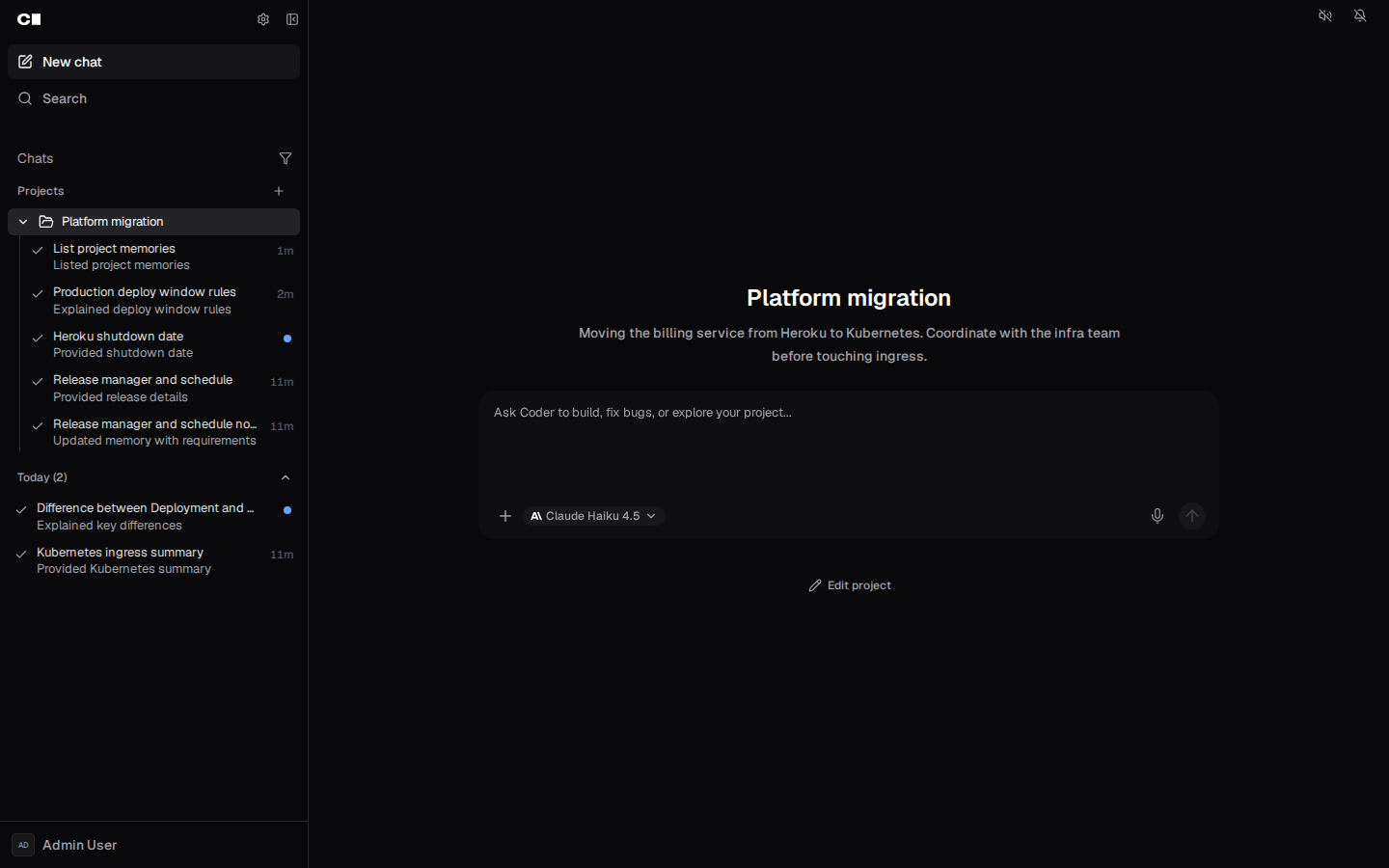1389x868 pixels.
Task: Click the checkmark beside Difference between Deployment
Action: click(x=21, y=509)
